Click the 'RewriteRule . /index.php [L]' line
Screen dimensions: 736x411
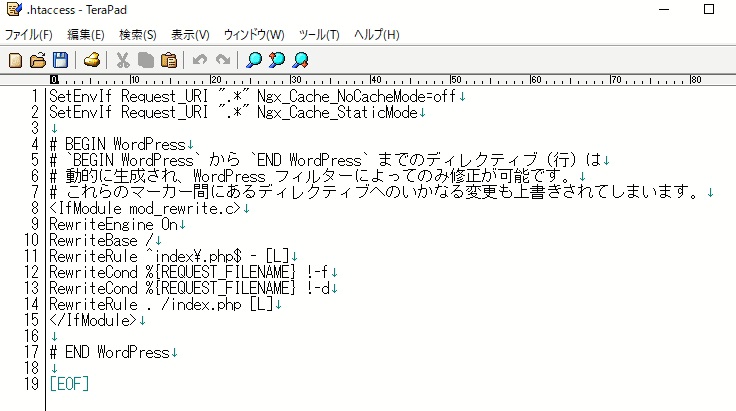click(x=161, y=304)
